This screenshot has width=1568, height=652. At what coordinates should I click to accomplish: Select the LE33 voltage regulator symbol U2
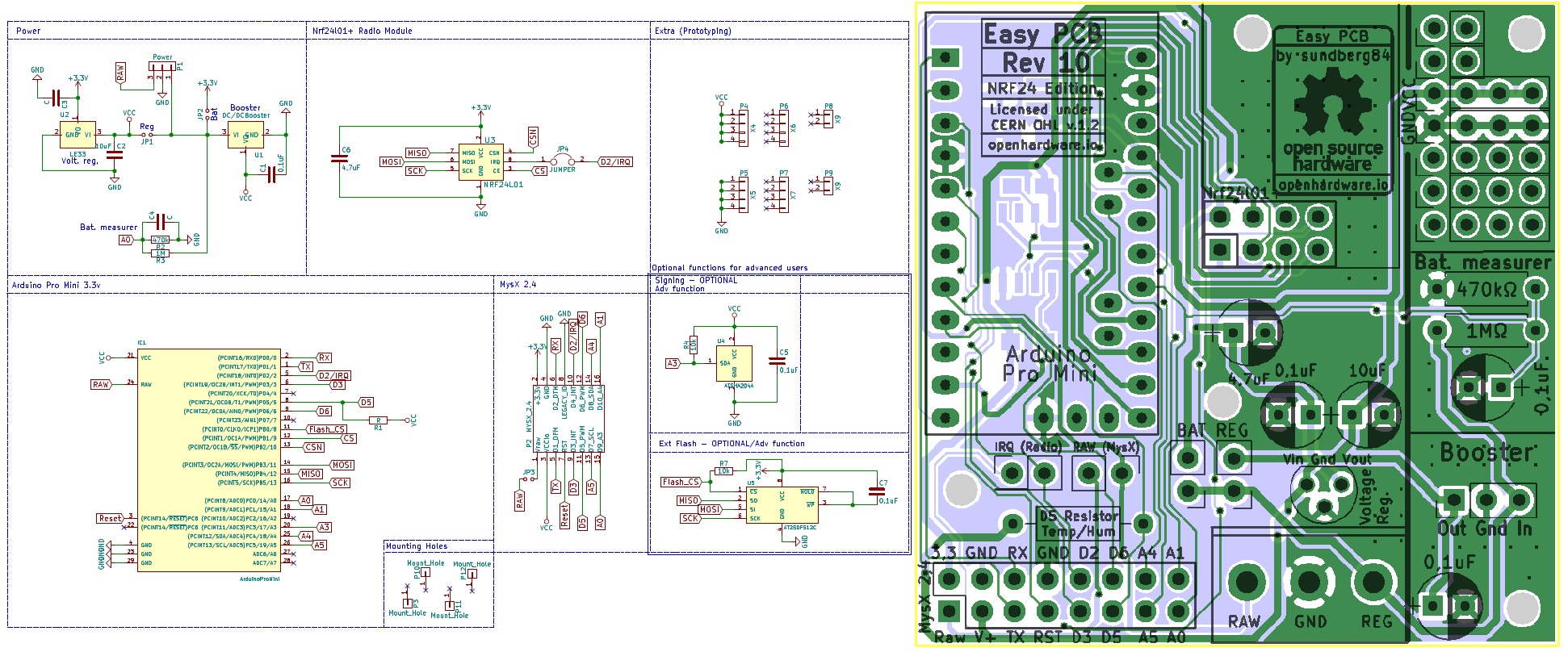point(78,135)
